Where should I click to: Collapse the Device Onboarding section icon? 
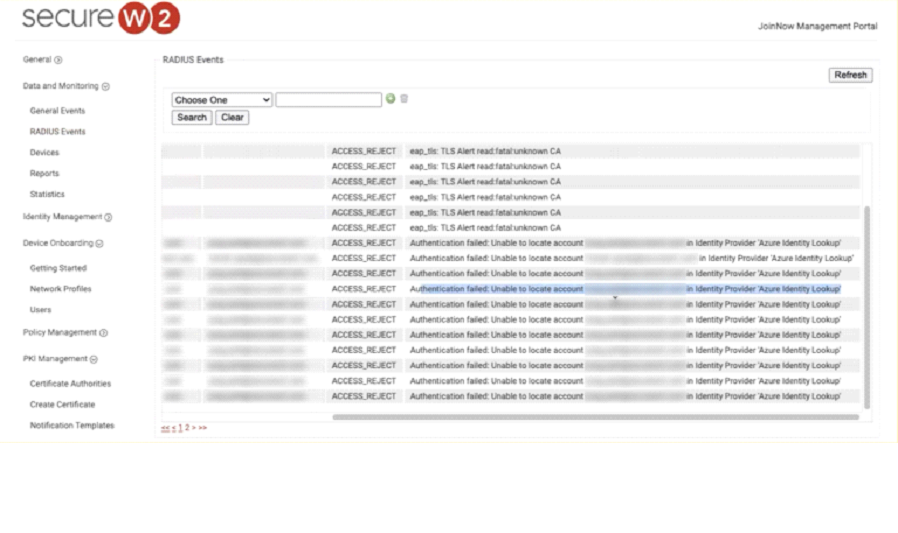pyautogui.click(x=100, y=243)
